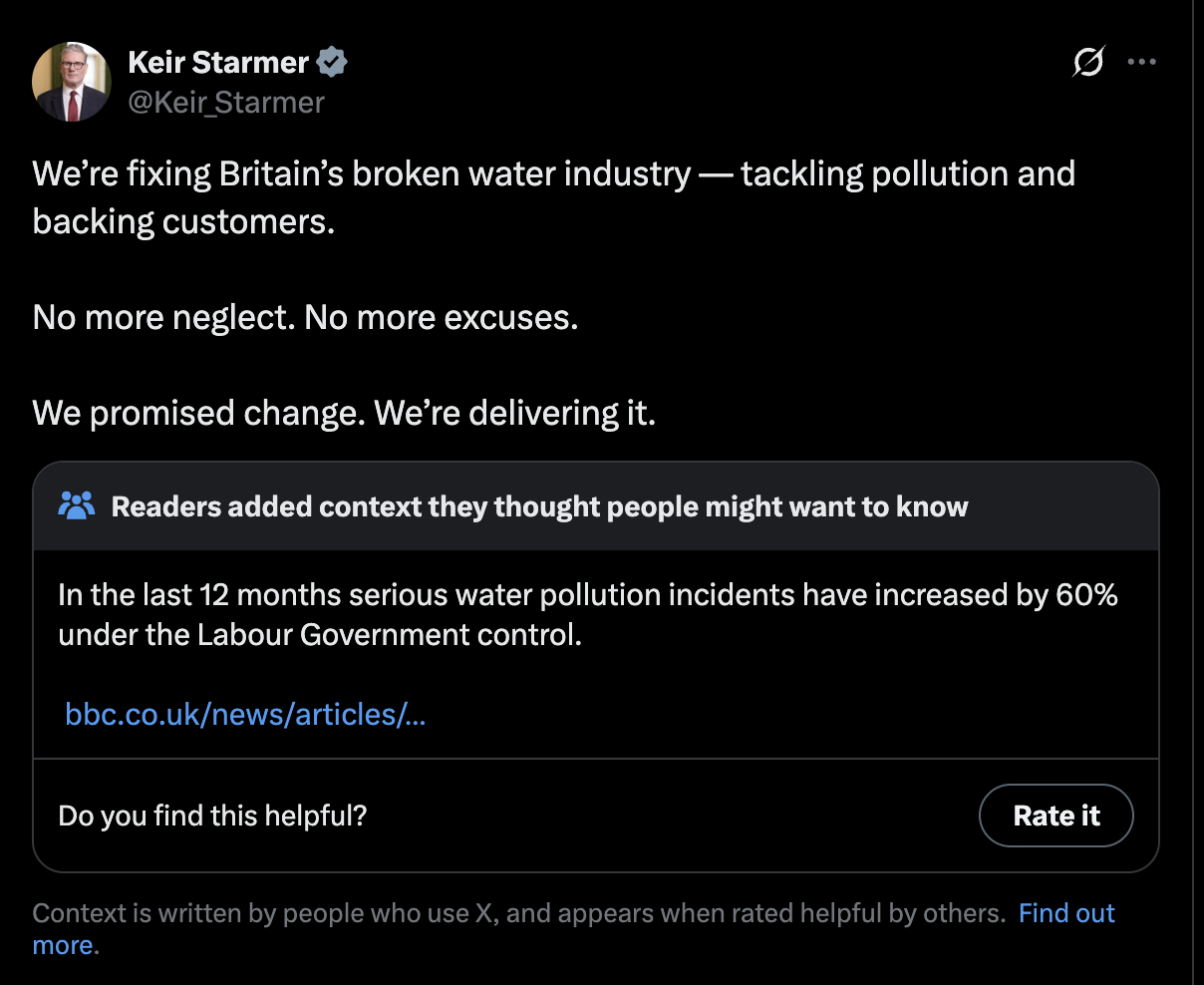Screen dimensions: 1204x985
Task: Click the blue verified badge
Action: (x=332, y=62)
